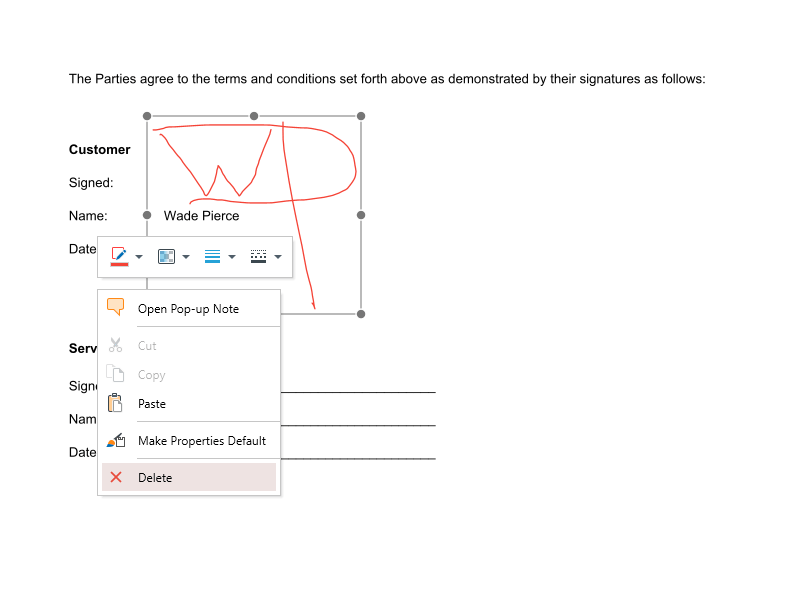The width and height of the screenshot is (786, 600).
Task: Click the name text Wade Pierce
Action: (201, 215)
